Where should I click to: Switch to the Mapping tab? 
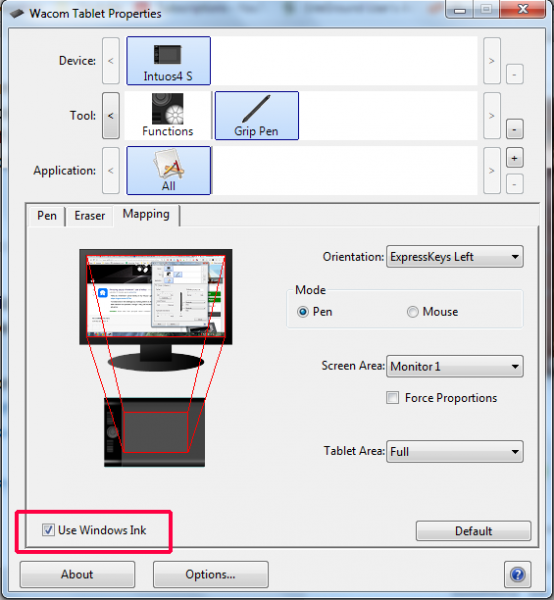tap(146, 214)
